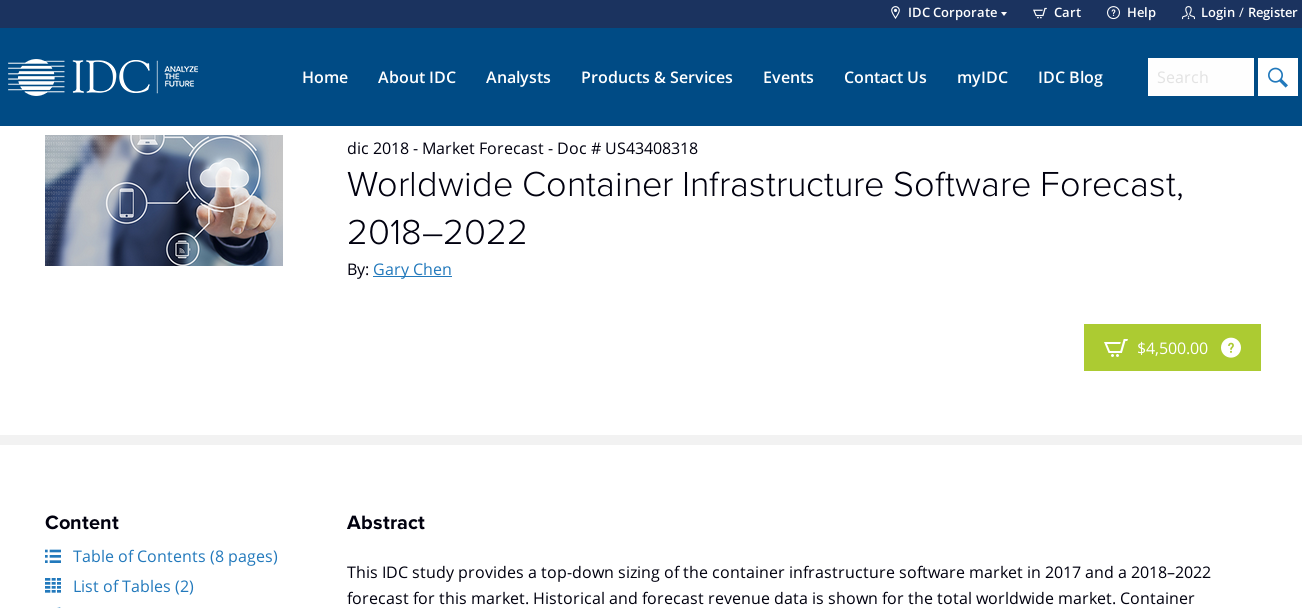Open the Products & Services menu
Image resolution: width=1302 pixels, height=608 pixels.
pos(656,77)
